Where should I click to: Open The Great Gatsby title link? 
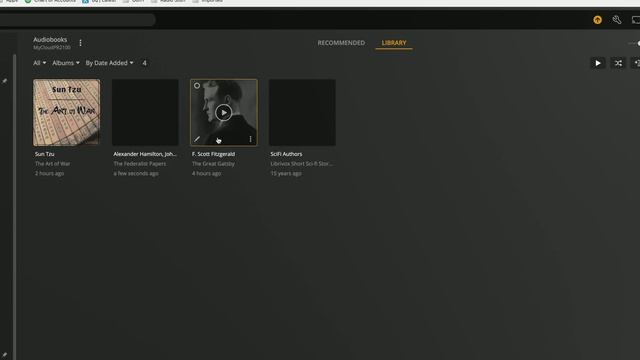pos(213,164)
